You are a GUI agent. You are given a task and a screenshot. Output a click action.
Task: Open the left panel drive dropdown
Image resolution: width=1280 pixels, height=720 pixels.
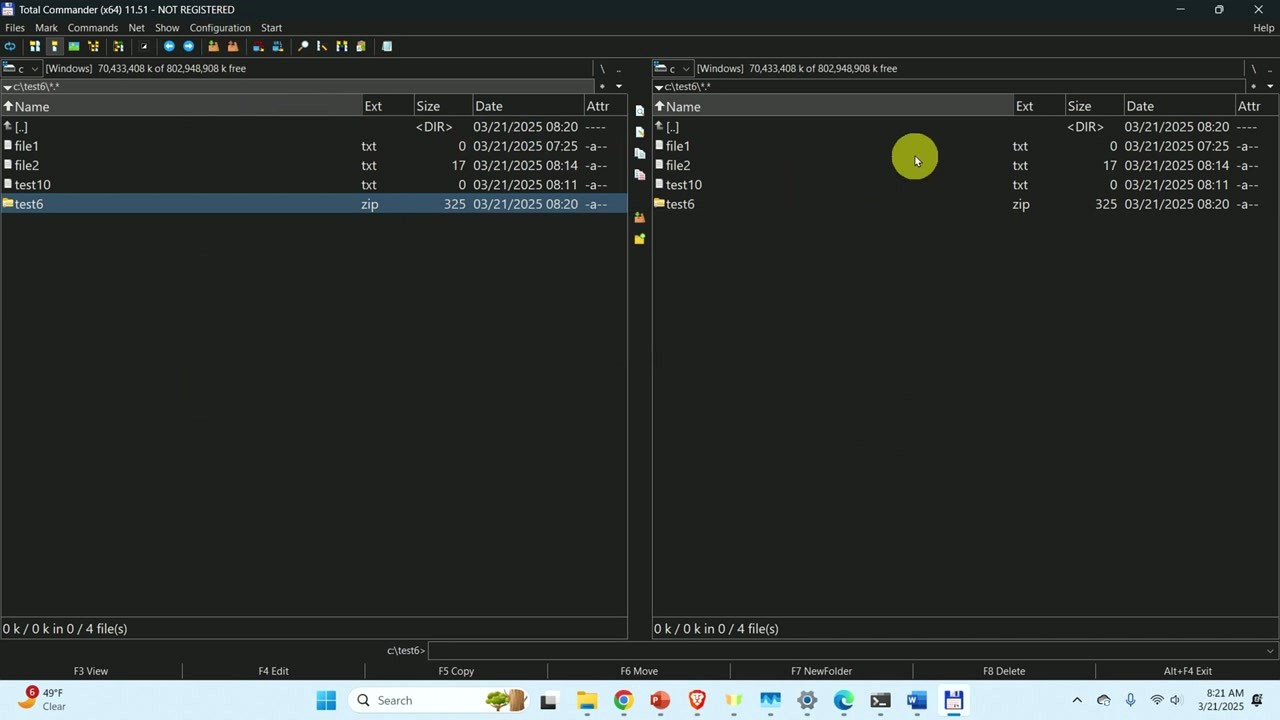(x=37, y=68)
